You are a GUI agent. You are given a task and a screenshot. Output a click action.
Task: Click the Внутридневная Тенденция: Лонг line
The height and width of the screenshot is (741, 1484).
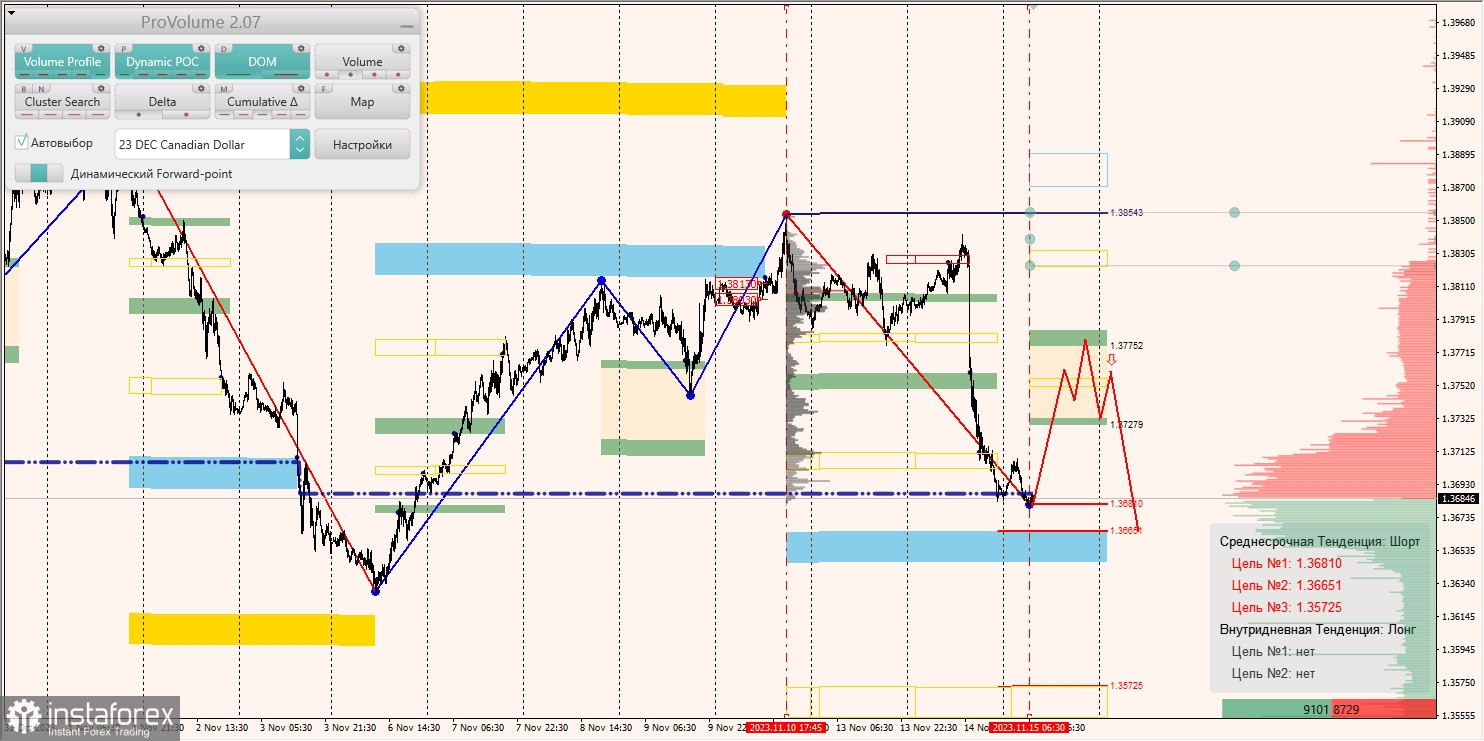coord(1318,630)
